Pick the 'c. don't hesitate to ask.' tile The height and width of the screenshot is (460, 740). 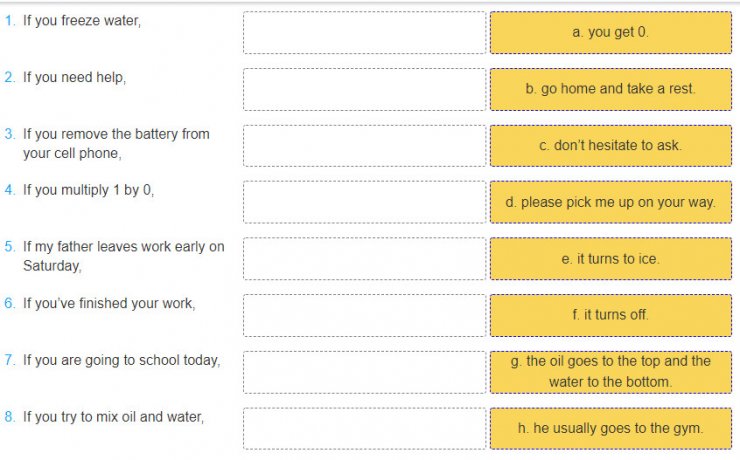[x=610, y=145]
